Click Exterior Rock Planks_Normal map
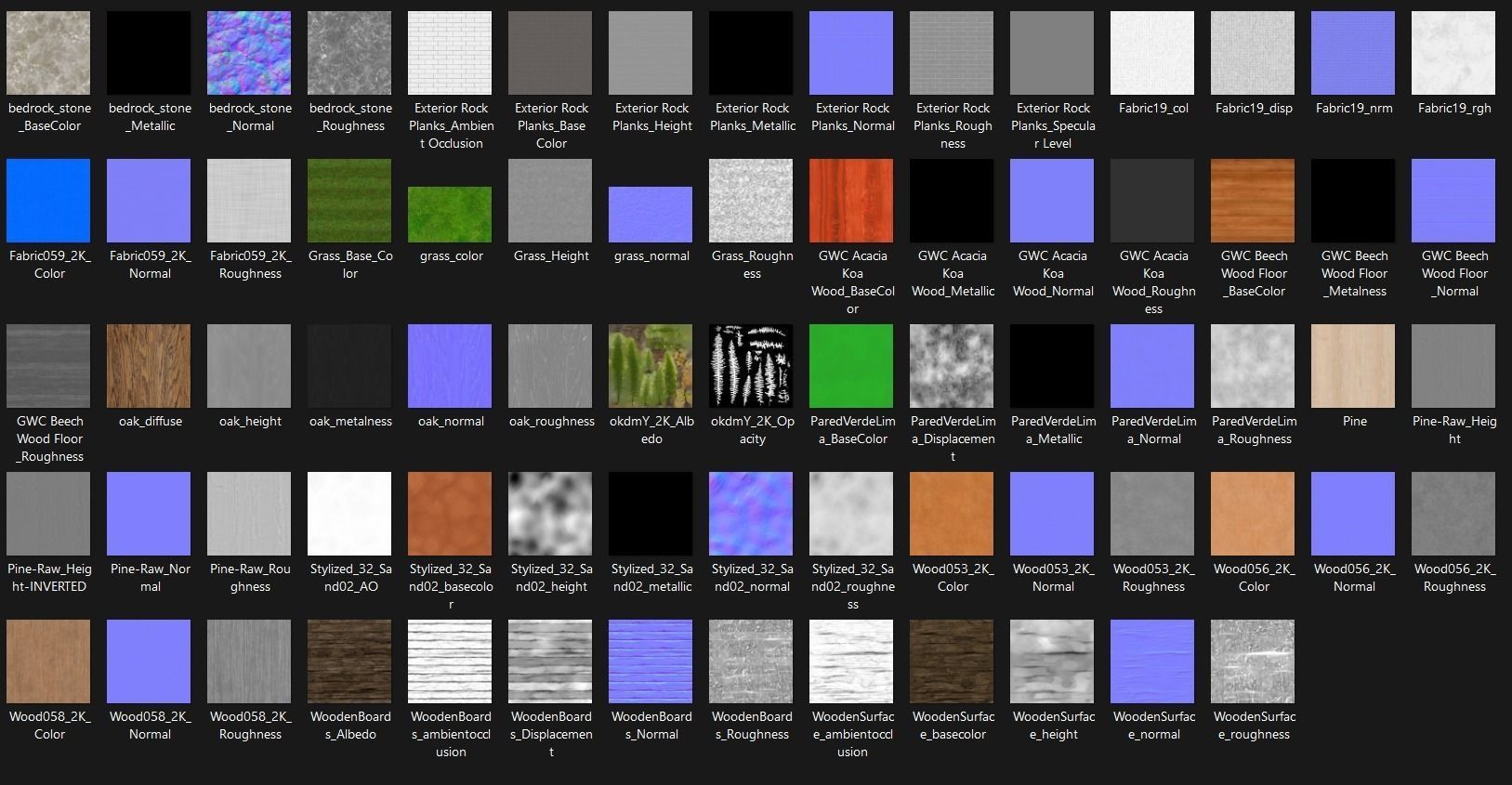This screenshot has height=785, width=1512. [851, 53]
